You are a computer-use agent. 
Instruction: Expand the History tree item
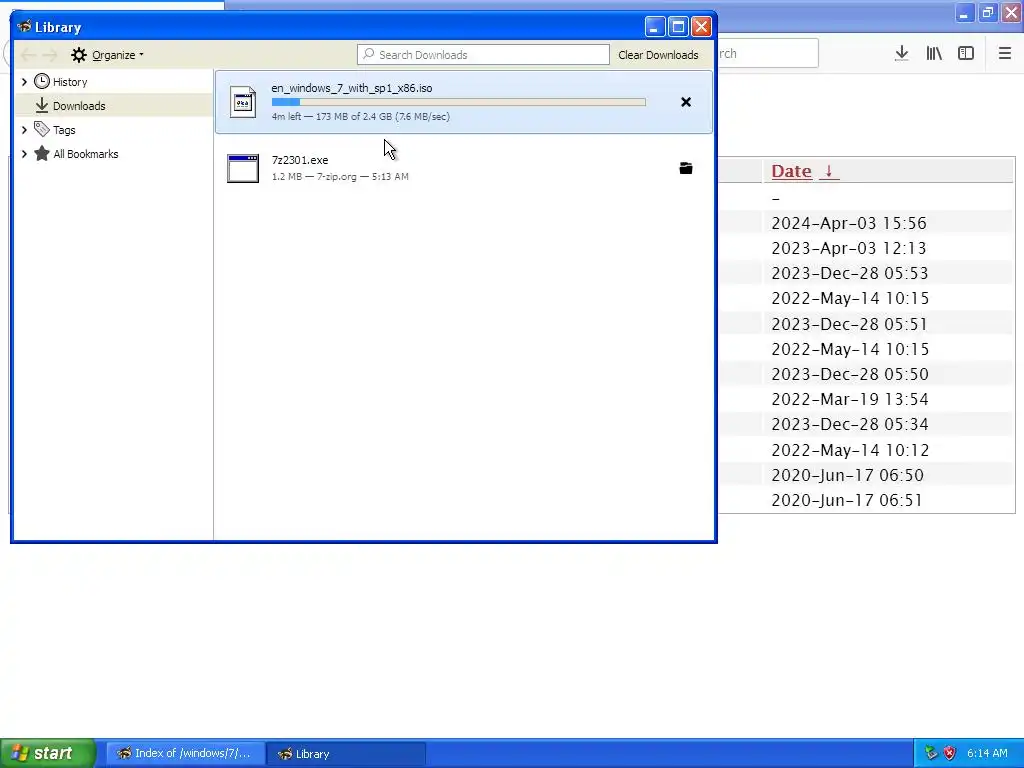(x=24, y=82)
